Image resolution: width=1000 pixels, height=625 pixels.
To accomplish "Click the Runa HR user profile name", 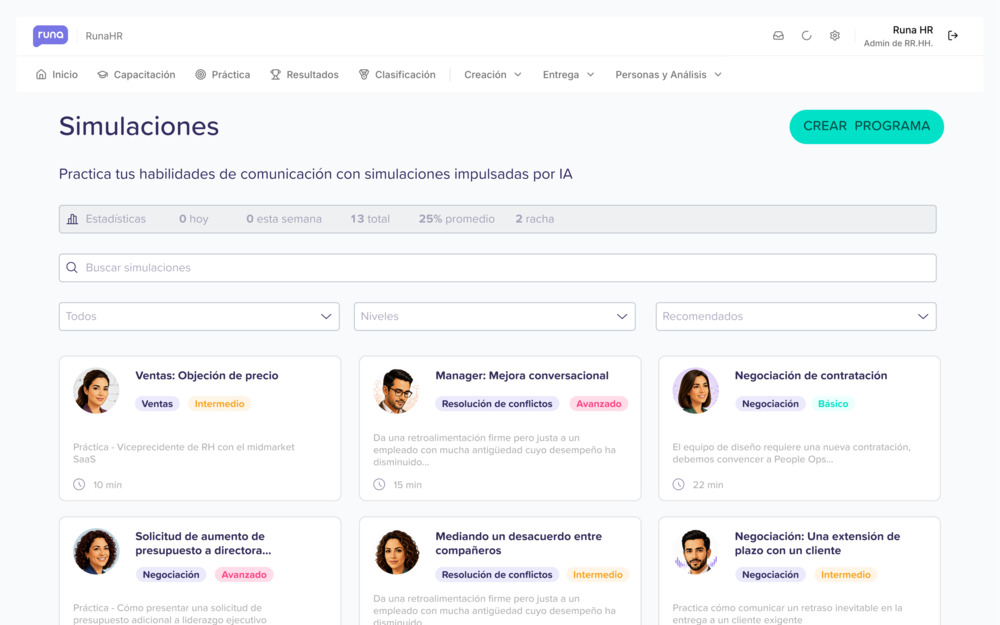I will (913, 30).
